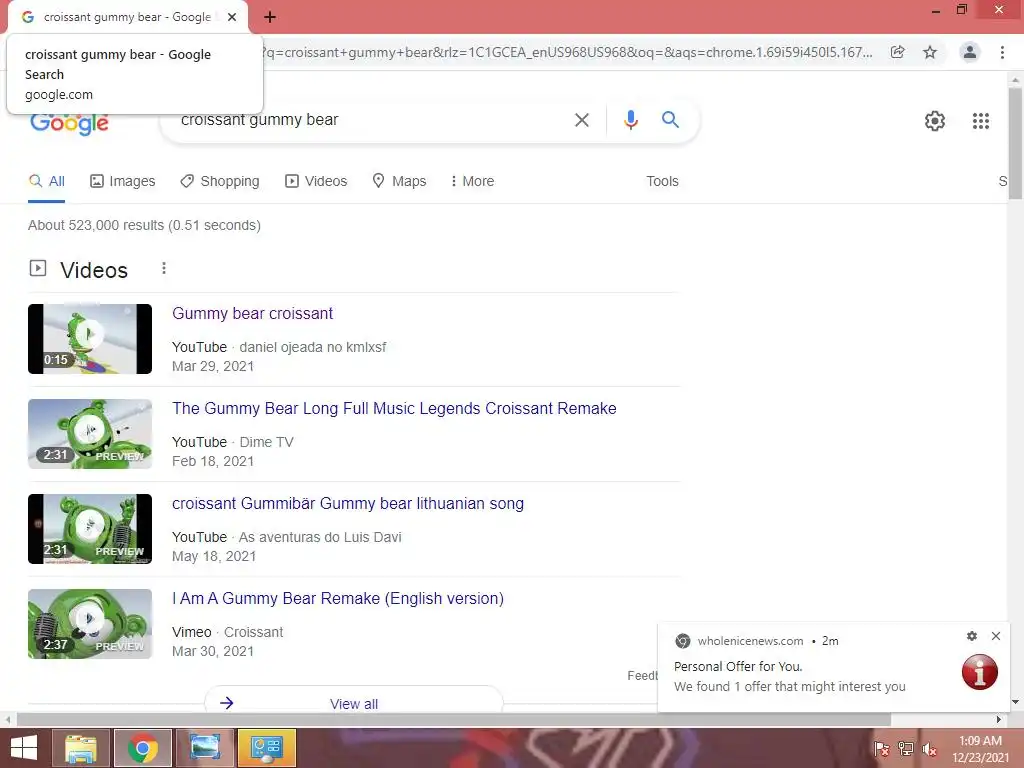Share this page via the address bar icon
The height and width of the screenshot is (768, 1024).
click(x=897, y=52)
